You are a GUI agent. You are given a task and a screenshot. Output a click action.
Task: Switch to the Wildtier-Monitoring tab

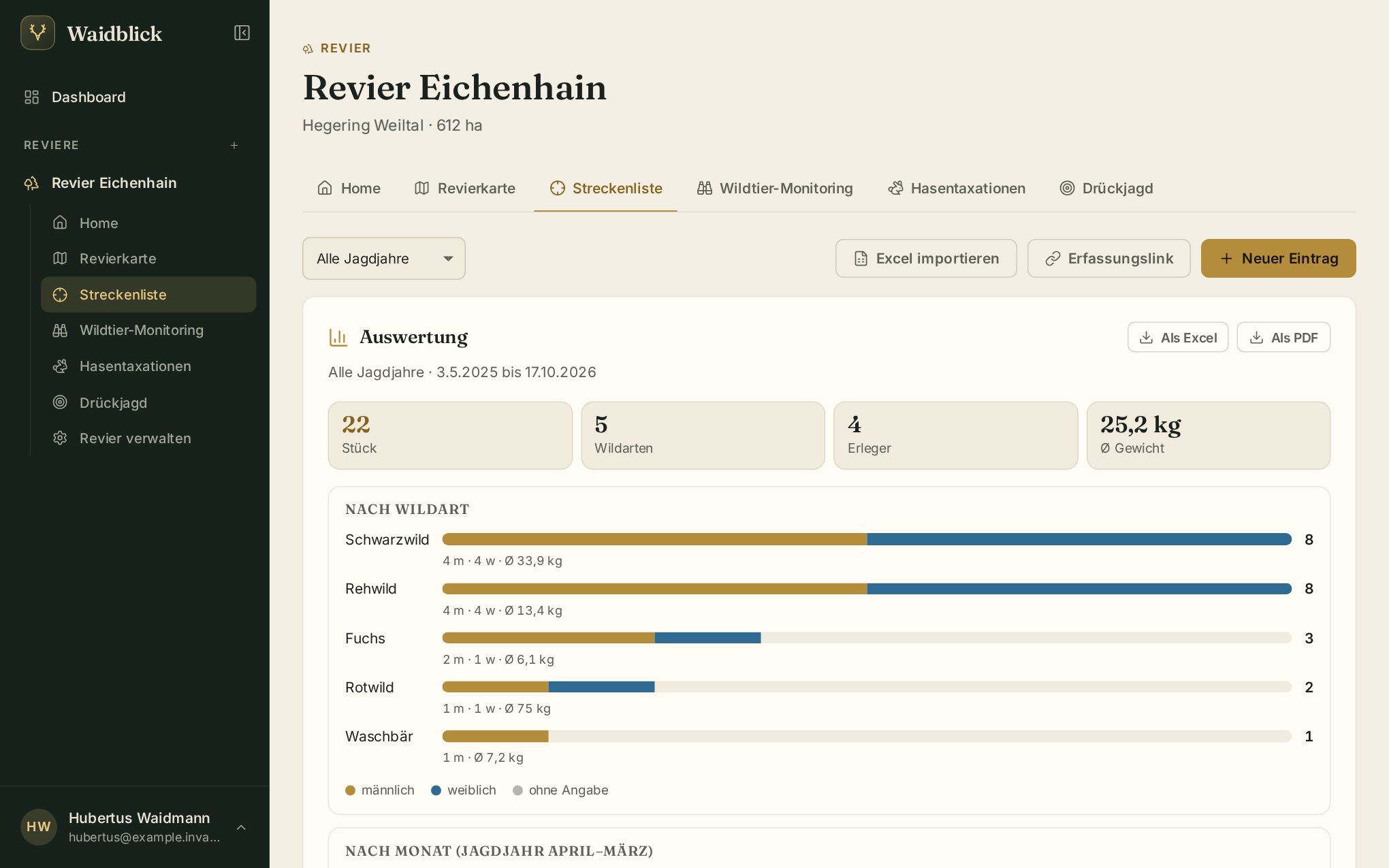775,189
